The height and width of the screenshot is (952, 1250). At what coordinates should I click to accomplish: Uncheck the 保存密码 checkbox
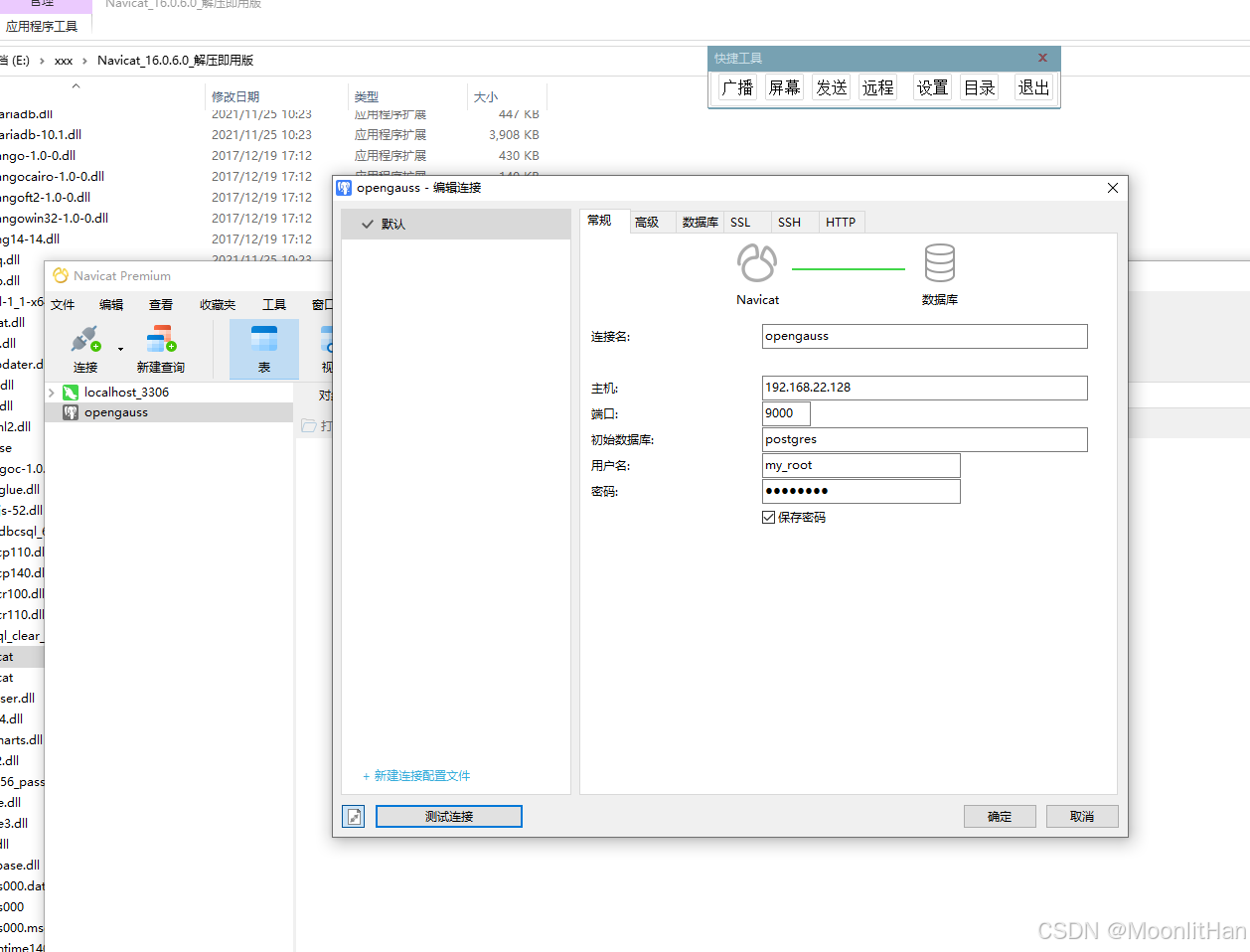coord(768,516)
